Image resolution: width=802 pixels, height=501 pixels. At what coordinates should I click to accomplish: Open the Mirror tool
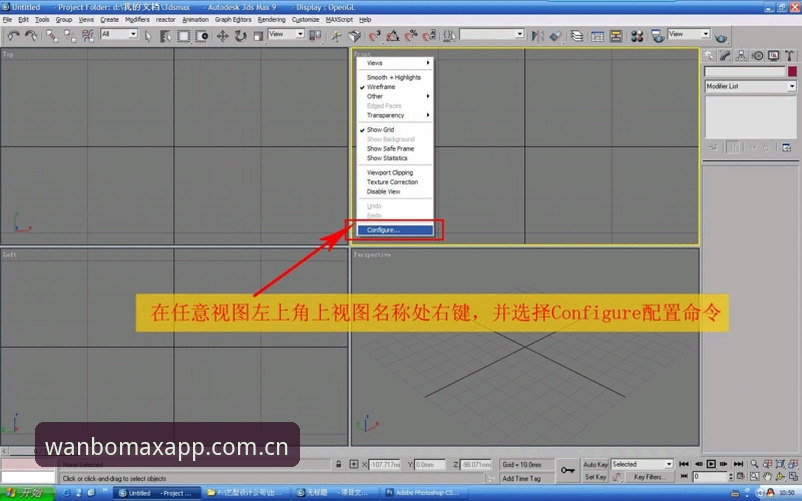(x=537, y=36)
